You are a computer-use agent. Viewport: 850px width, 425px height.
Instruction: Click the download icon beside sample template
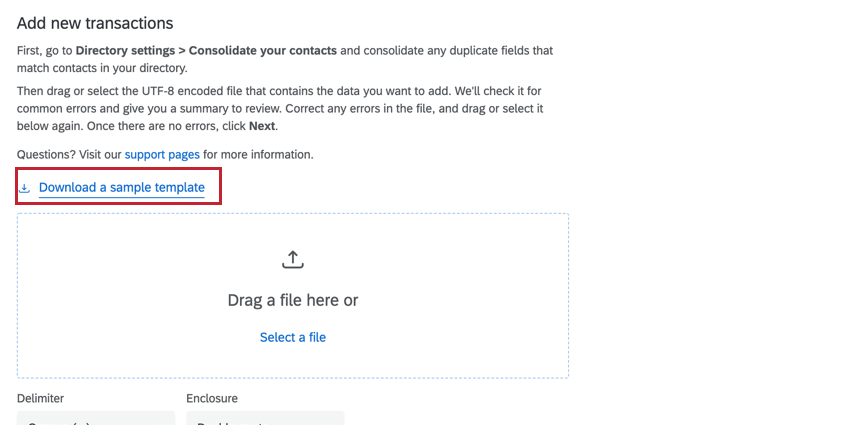(x=25, y=188)
